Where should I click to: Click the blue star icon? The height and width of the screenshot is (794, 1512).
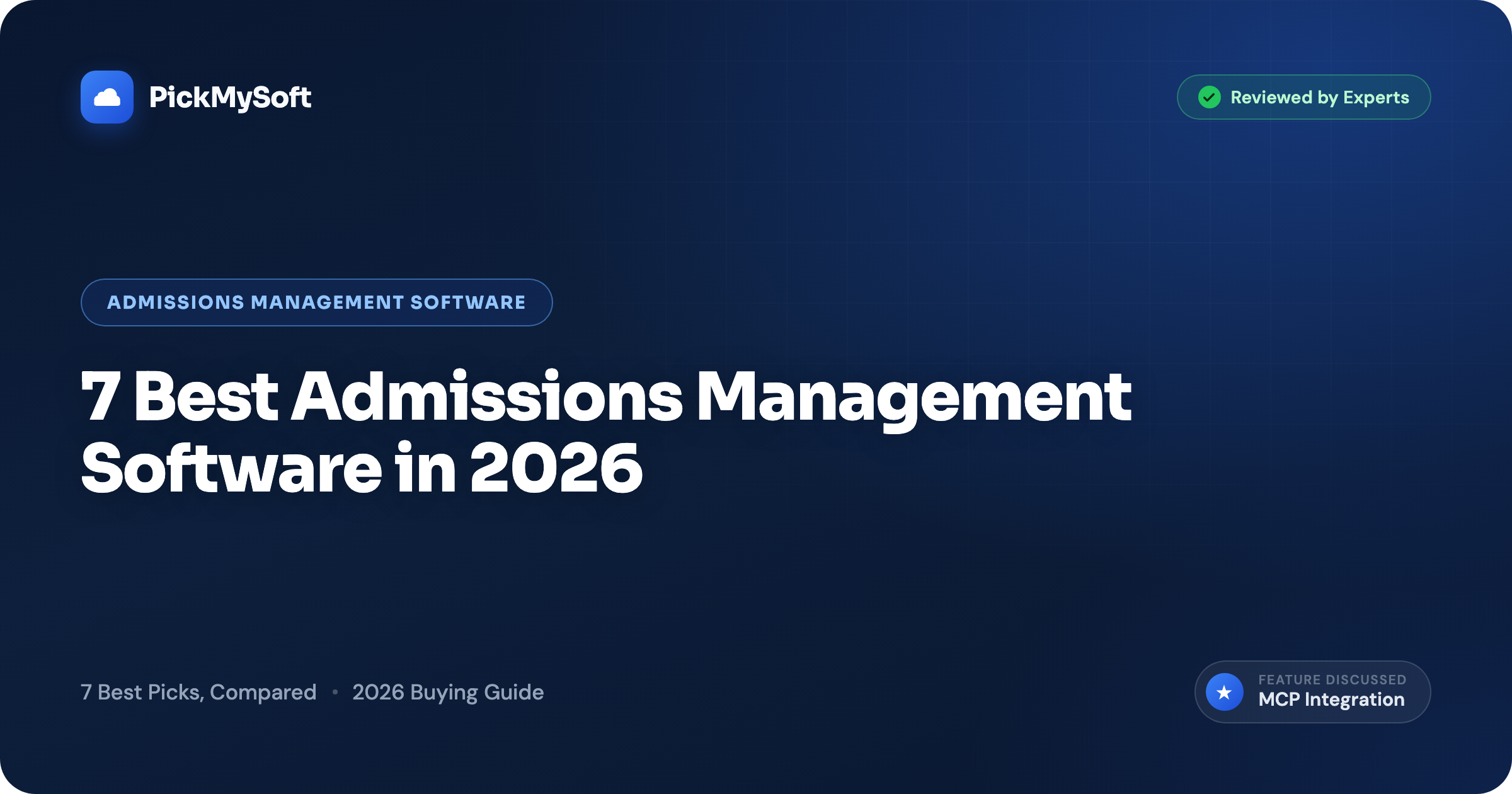pos(1224,692)
